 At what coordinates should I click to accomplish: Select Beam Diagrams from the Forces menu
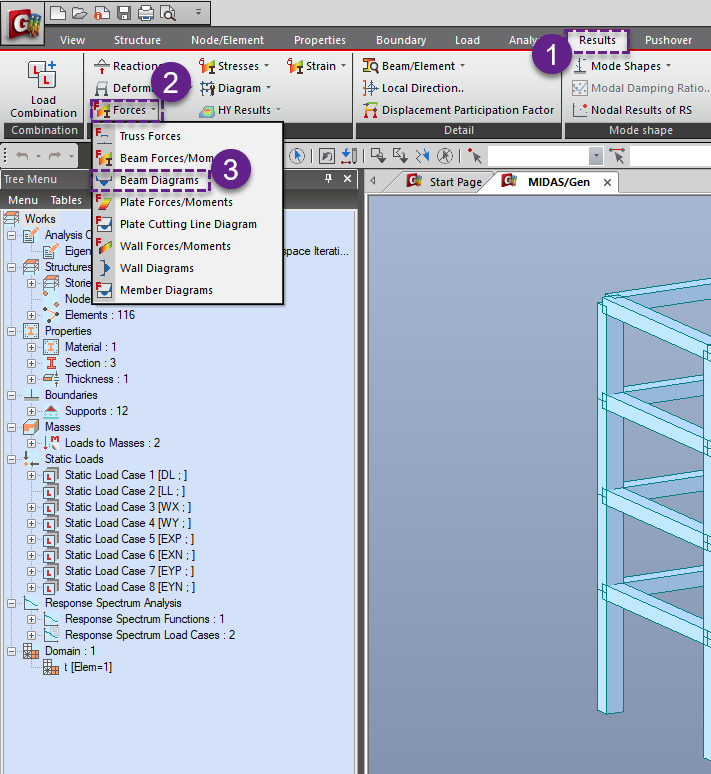188,180
